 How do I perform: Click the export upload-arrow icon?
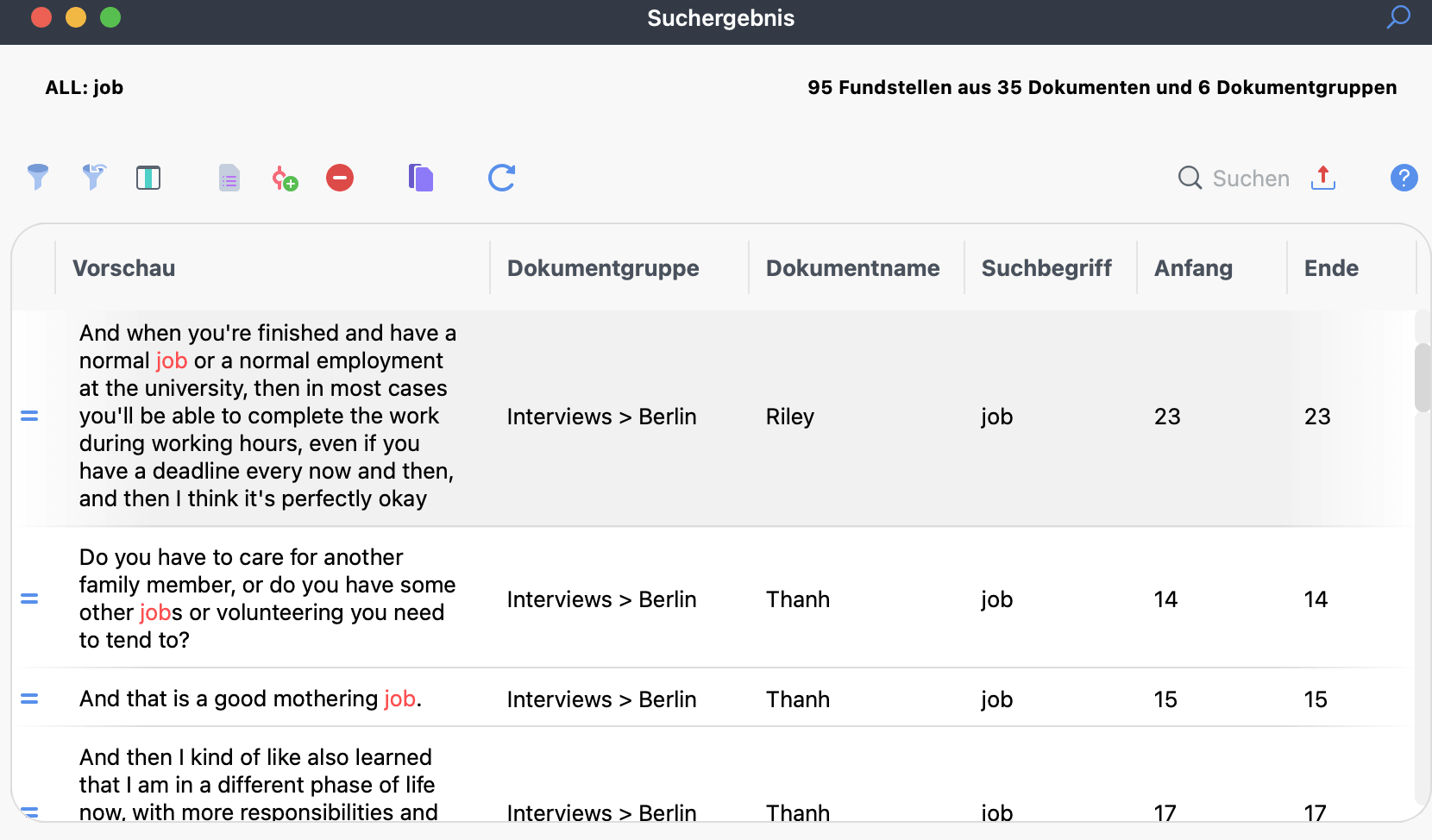1323,177
